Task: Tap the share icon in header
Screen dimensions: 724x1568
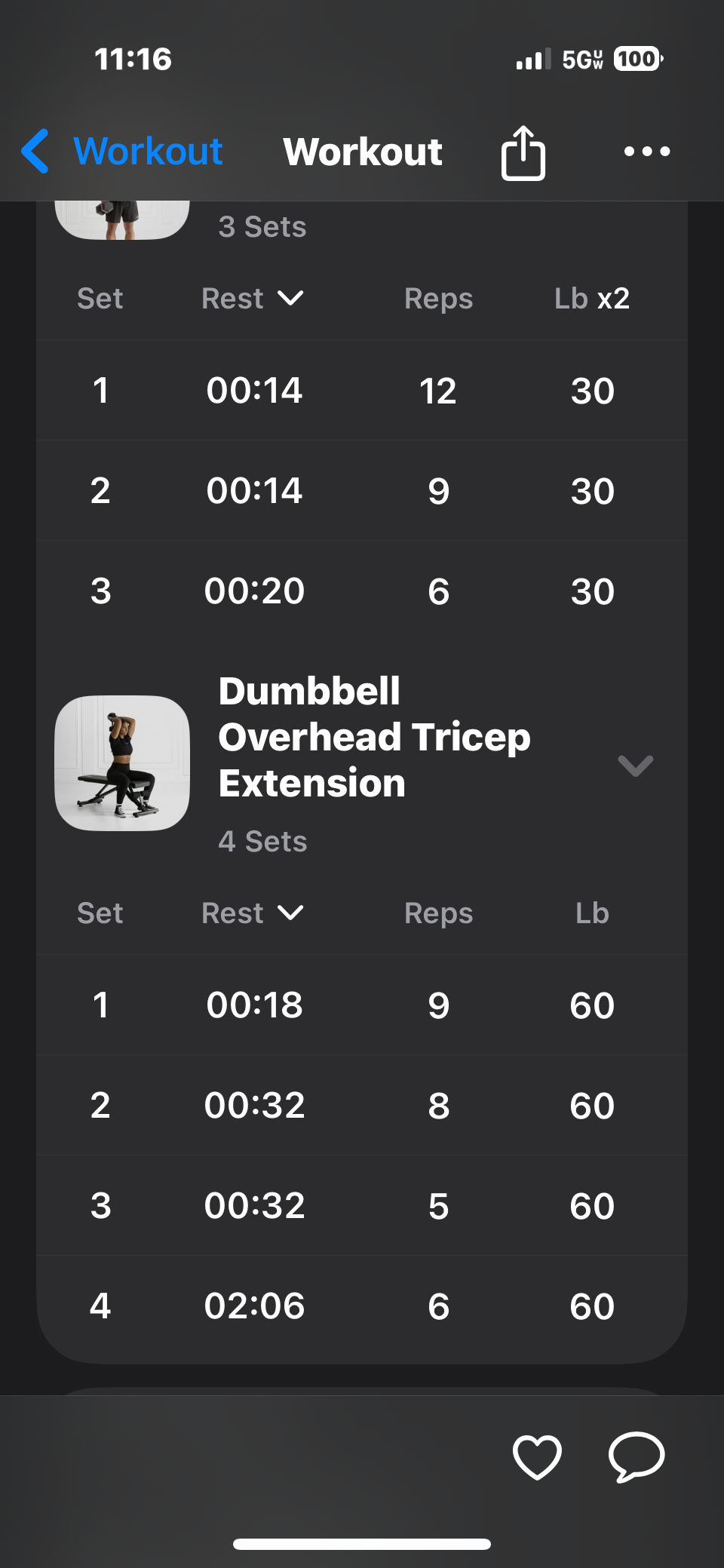Action: [523, 152]
